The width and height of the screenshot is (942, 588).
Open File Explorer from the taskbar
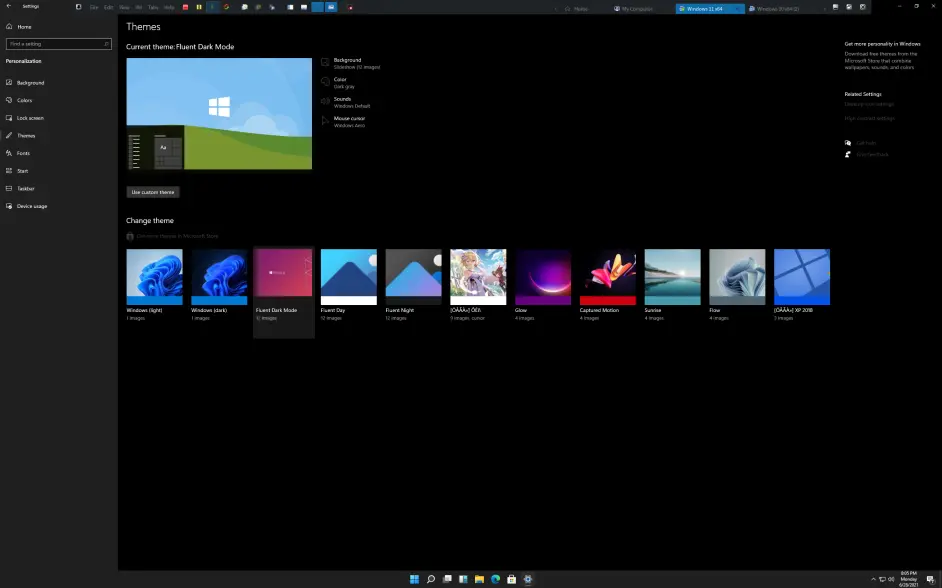pos(479,579)
